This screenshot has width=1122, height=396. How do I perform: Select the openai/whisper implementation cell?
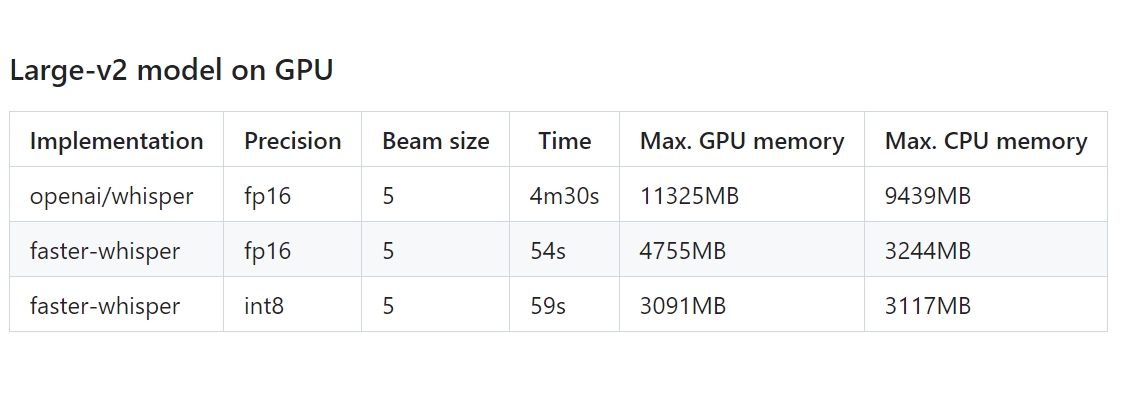(112, 195)
